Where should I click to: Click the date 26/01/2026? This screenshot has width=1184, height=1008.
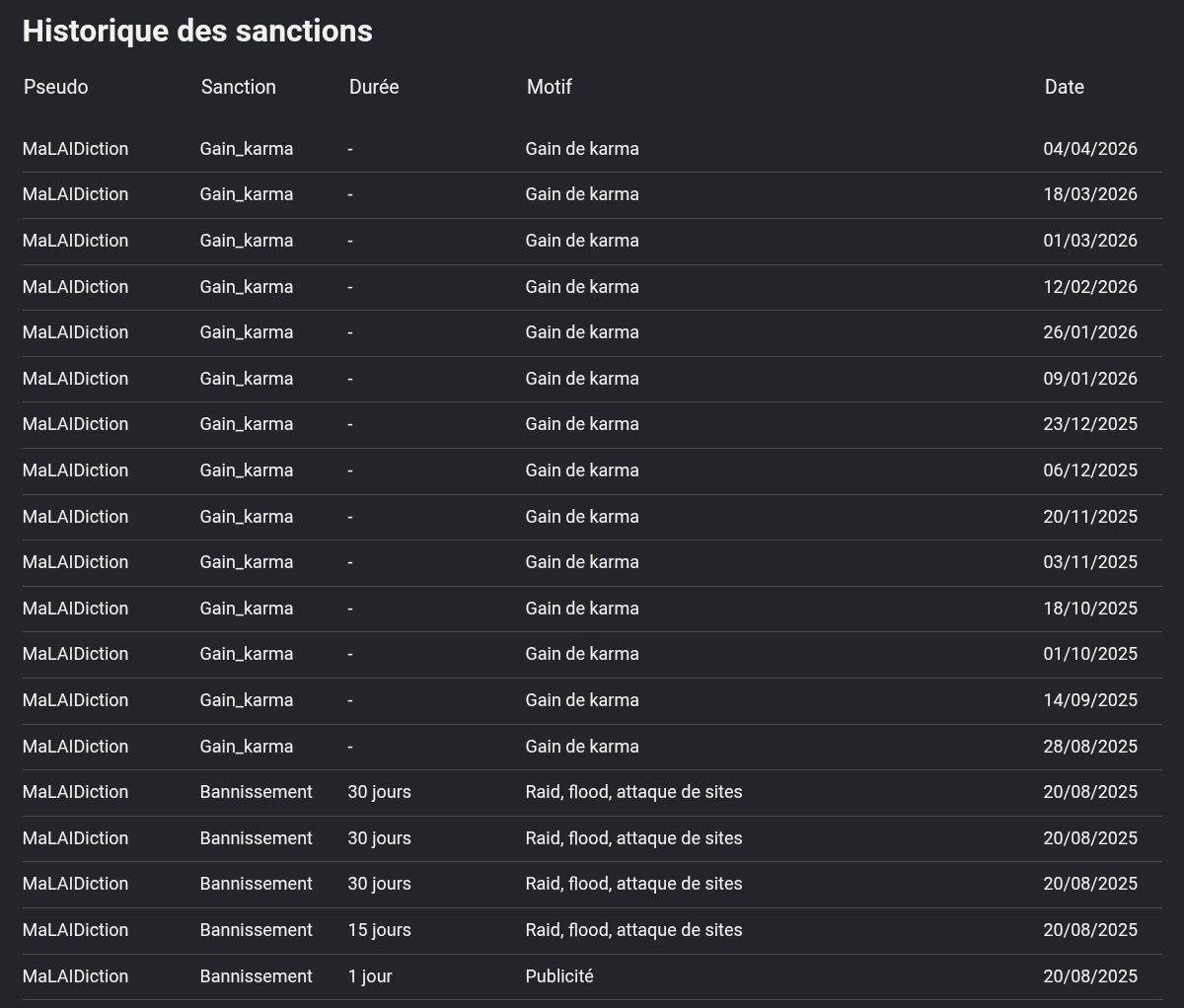click(1089, 332)
